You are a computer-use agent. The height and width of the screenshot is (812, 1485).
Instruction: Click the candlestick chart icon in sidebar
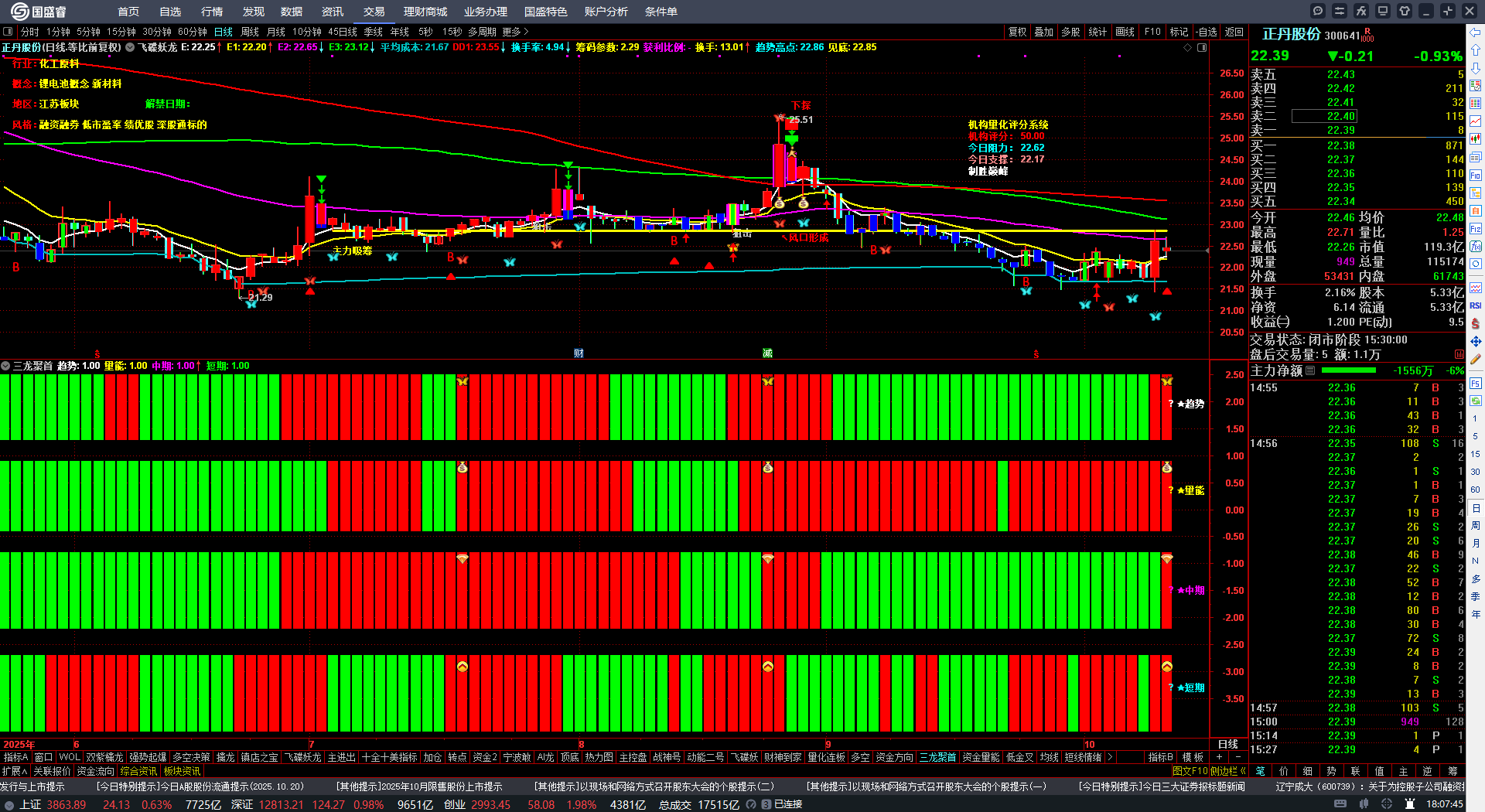(x=1476, y=138)
